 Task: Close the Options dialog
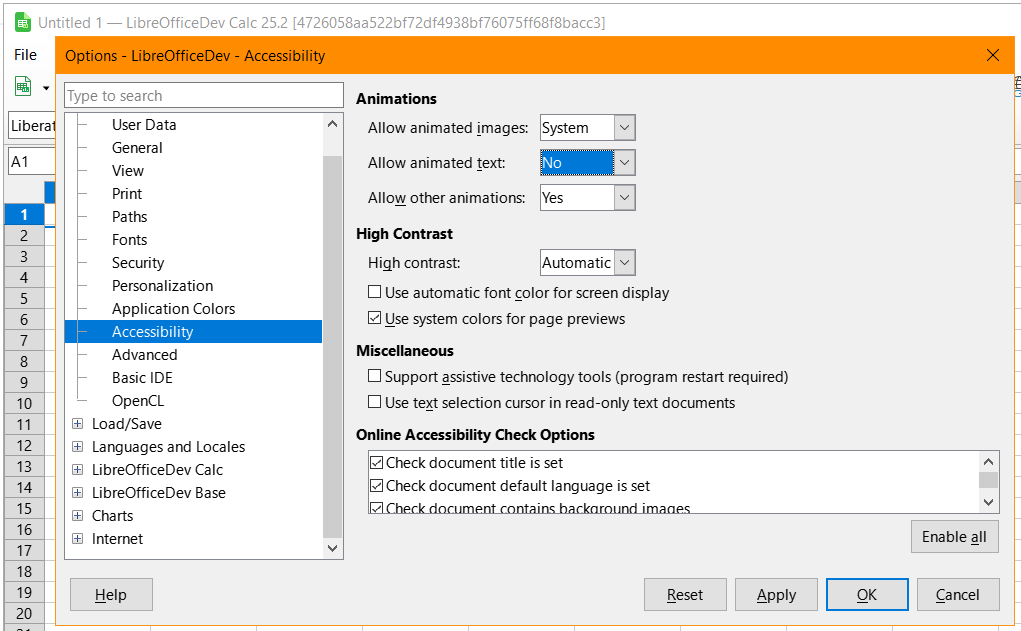[x=992, y=55]
